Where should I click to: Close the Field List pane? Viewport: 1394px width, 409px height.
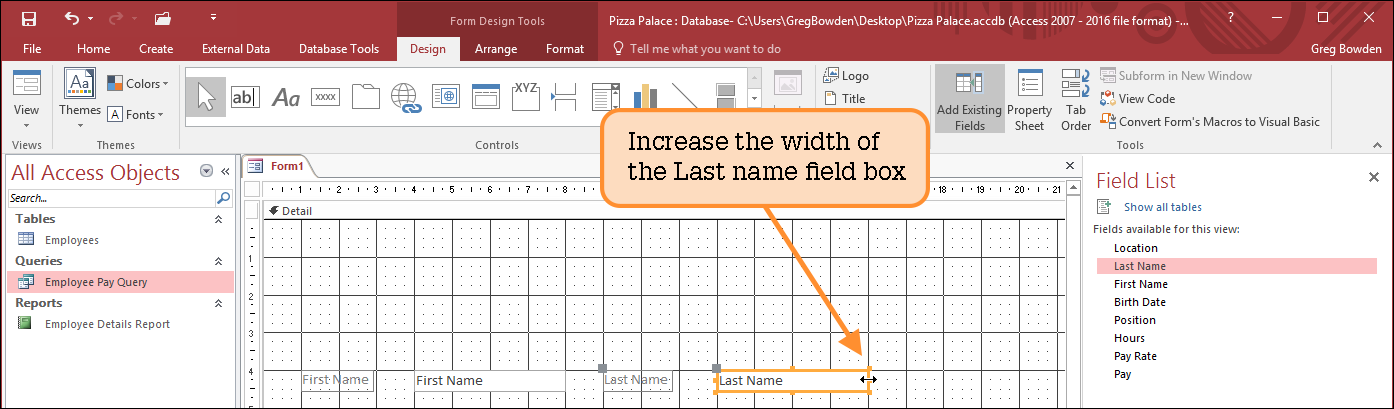[x=1373, y=177]
